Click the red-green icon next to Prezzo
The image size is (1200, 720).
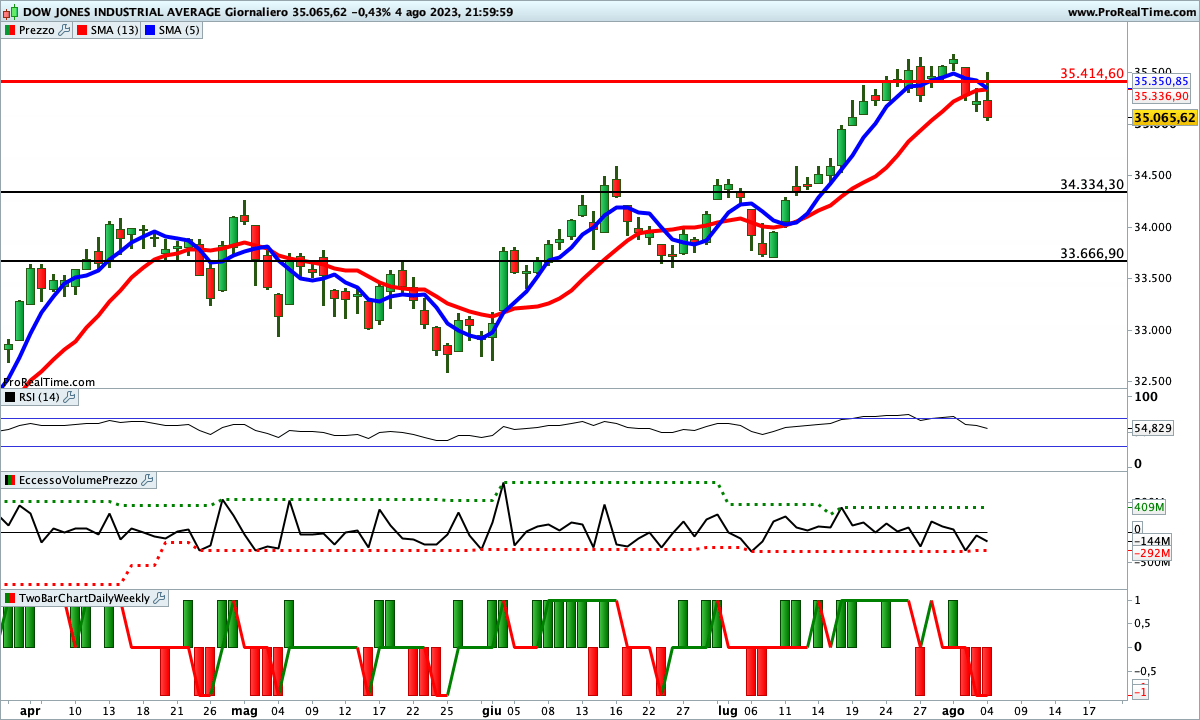[11, 30]
